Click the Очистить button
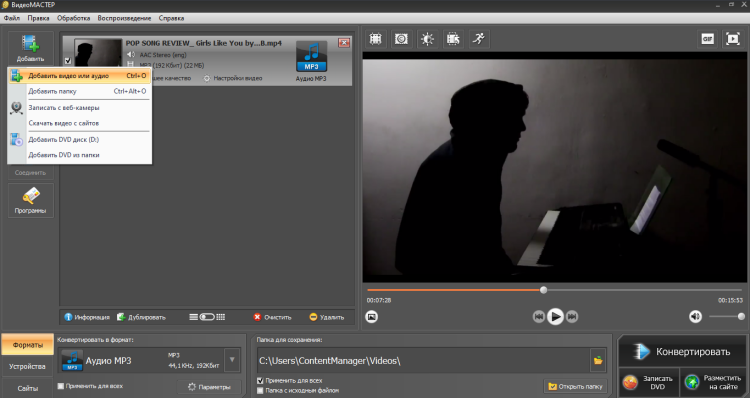Image resolution: width=750 pixels, height=398 pixels. pos(272,317)
